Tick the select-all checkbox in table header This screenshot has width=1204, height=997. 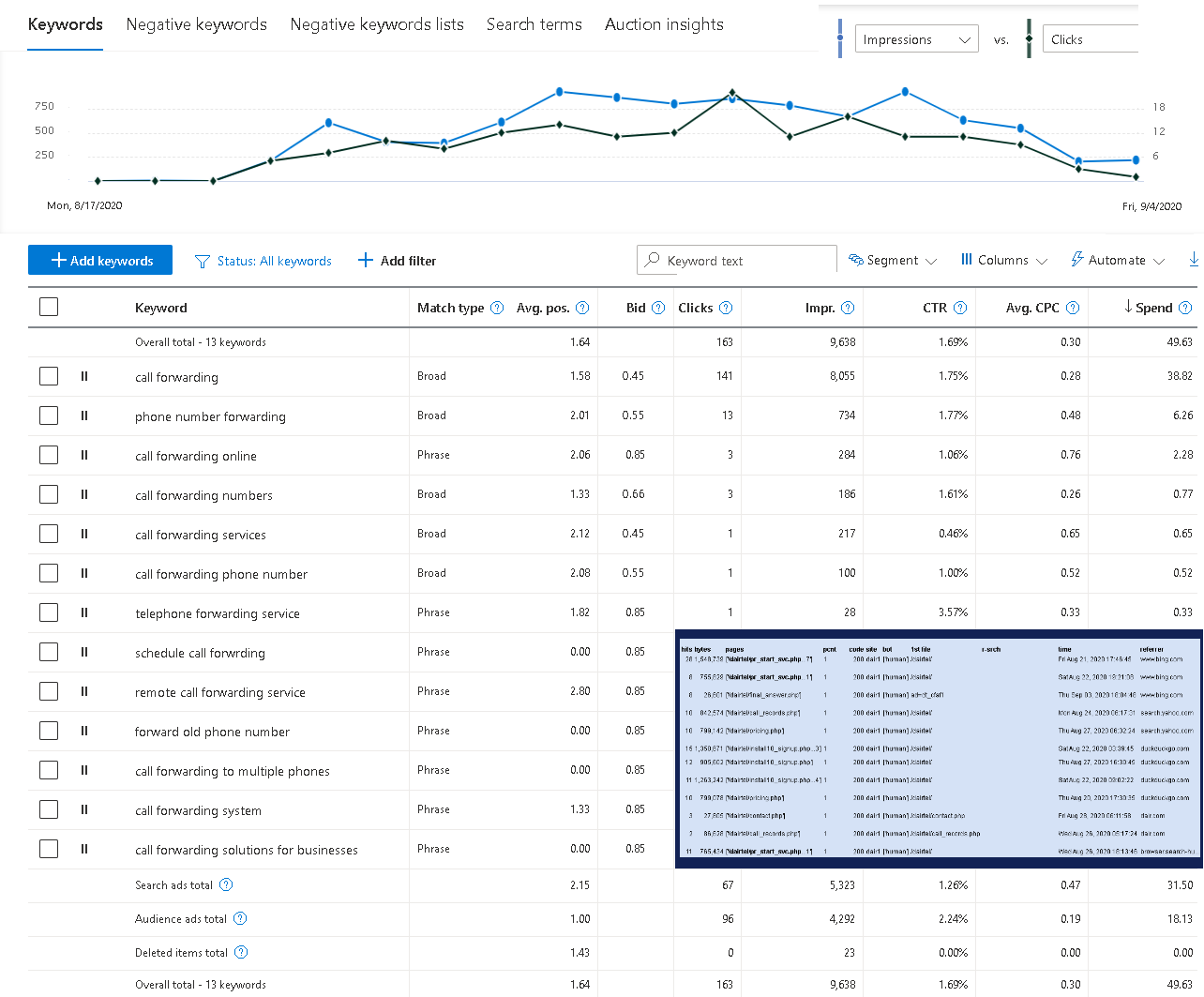(49, 307)
